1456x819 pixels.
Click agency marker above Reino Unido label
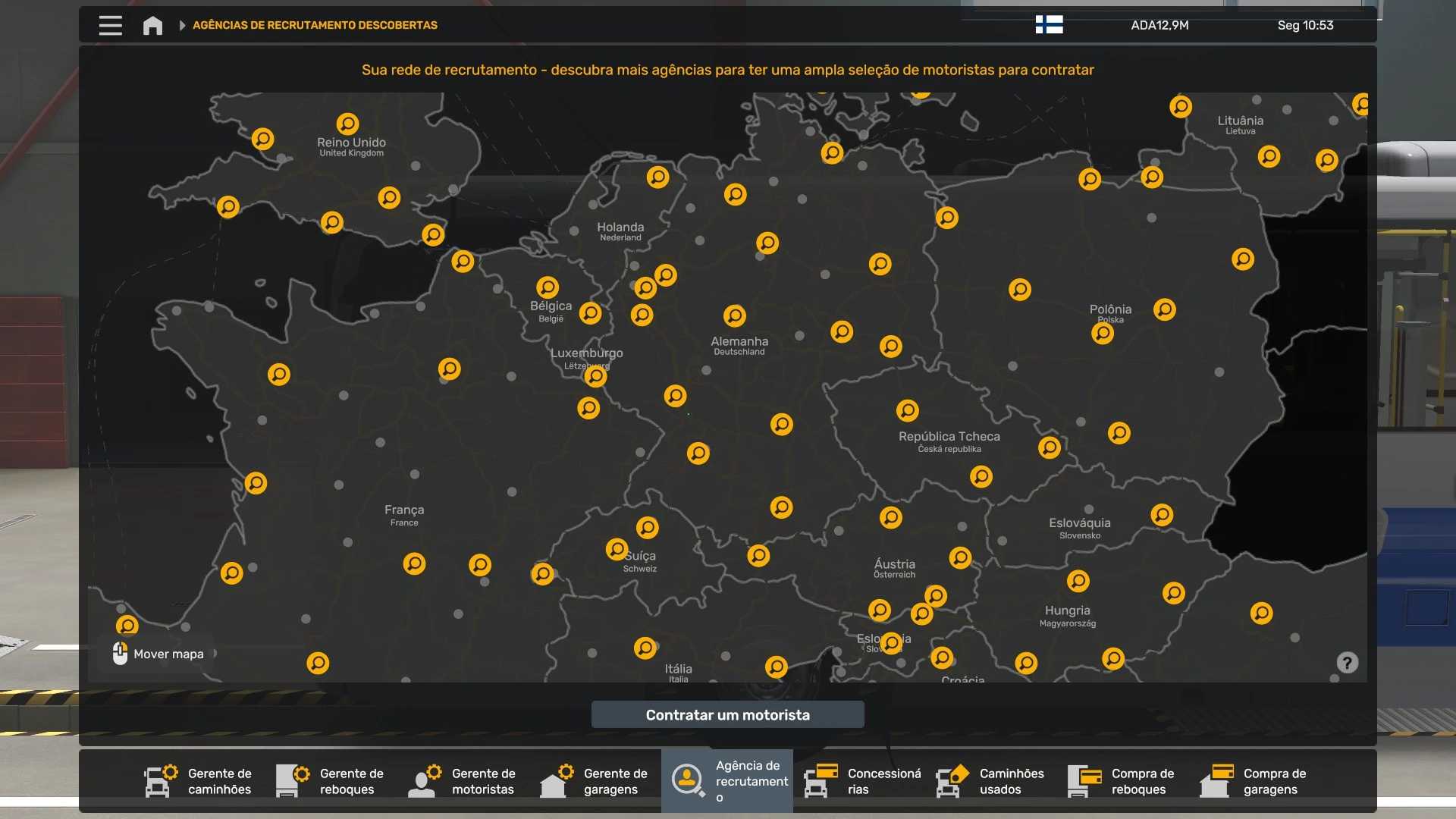tap(347, 123)
